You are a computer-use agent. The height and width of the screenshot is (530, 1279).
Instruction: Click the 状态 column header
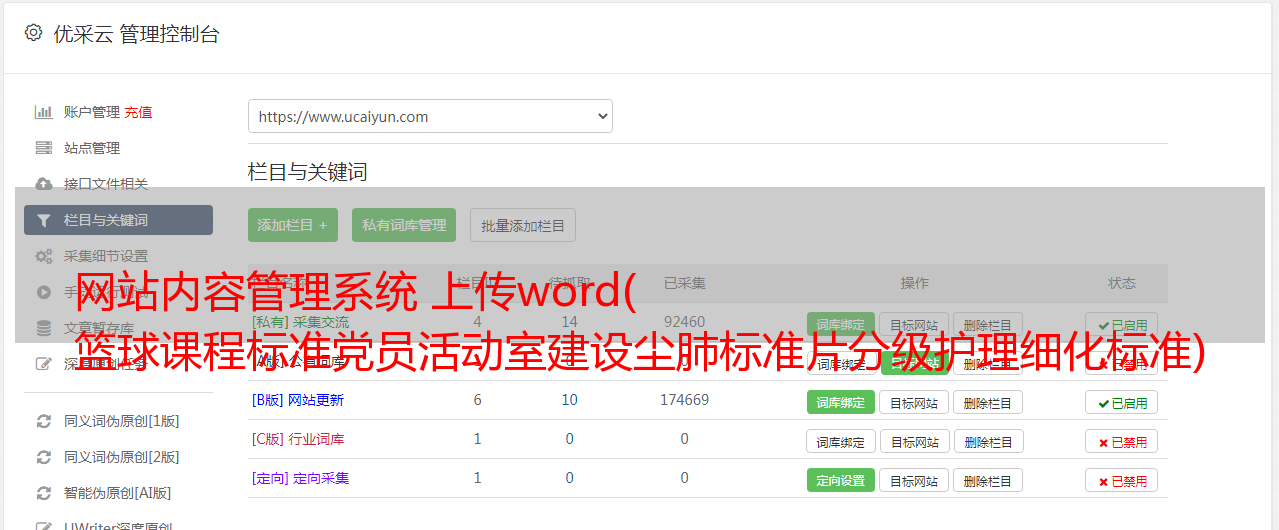point(1122,283)
